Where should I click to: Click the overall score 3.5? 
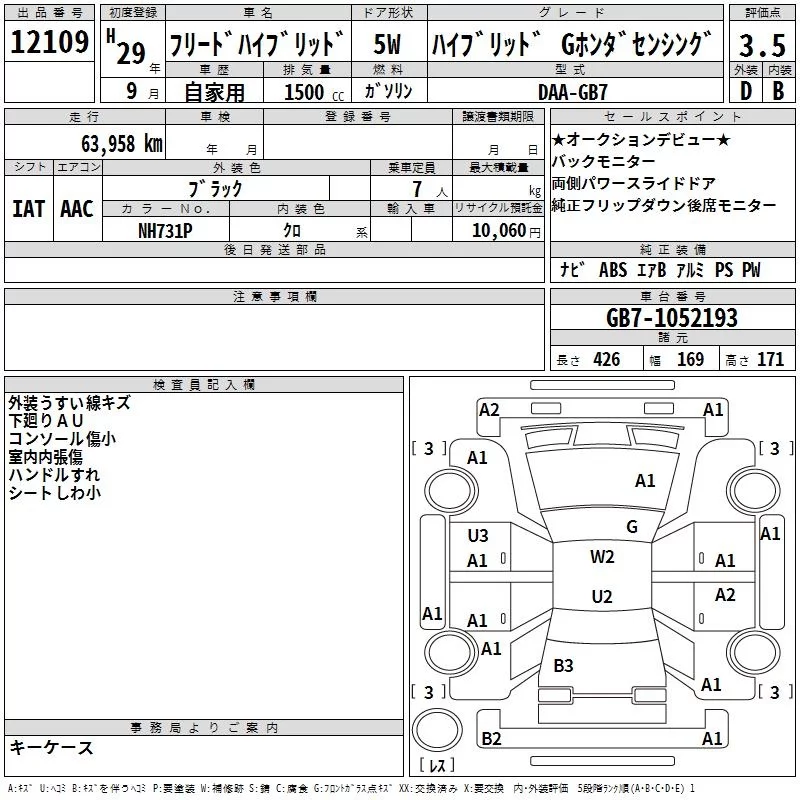point(761,45)
